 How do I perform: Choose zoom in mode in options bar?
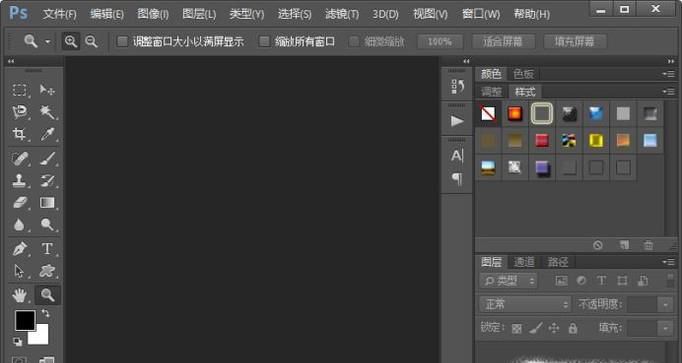click(x=70, y=41)
